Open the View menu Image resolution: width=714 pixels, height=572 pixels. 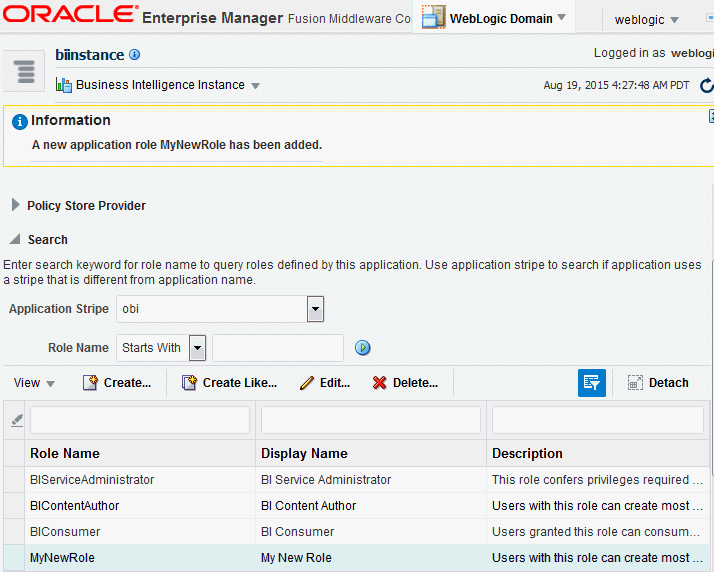[34, 383]
